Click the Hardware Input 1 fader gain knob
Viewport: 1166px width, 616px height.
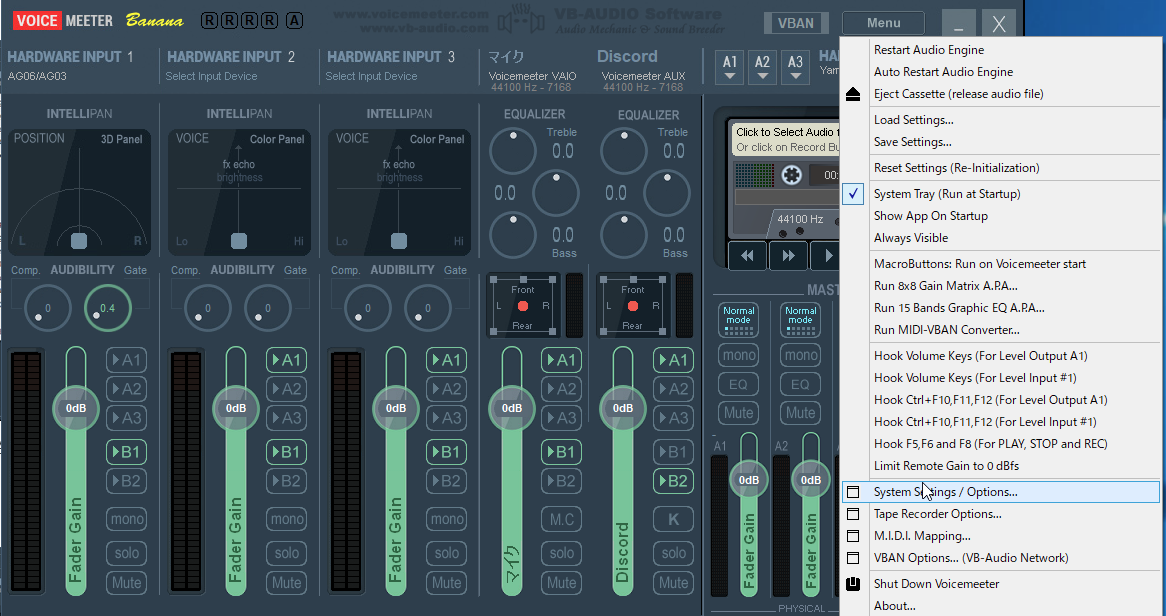pyautogui.click(x=76, y=408)
